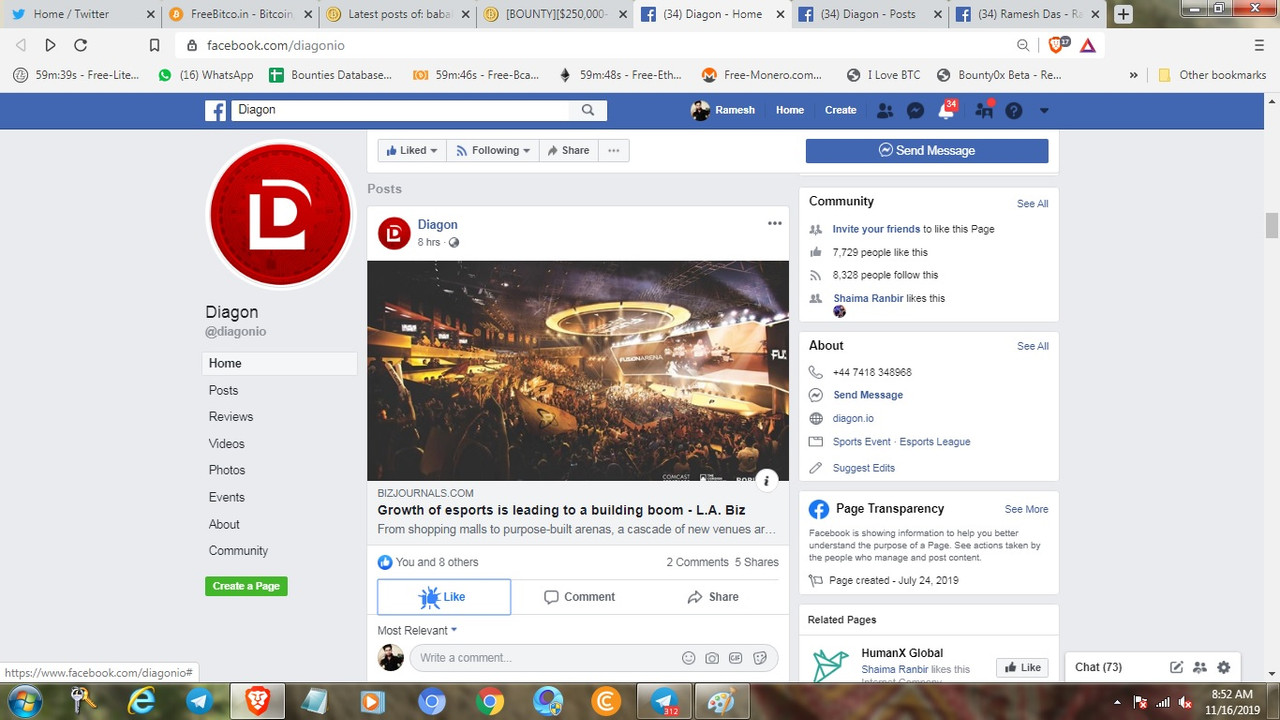The height and width of the screenshot is (720, 1280).
Task: Show more bookmarks with double chevron
Action: click(1133, 75)
